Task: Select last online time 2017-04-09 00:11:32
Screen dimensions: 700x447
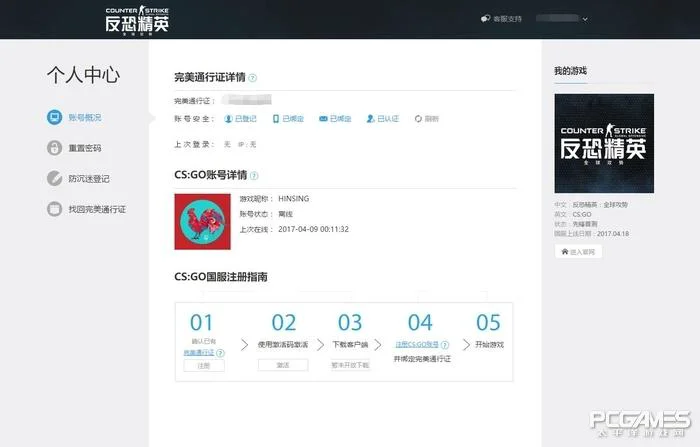Action: coord(313,229)
